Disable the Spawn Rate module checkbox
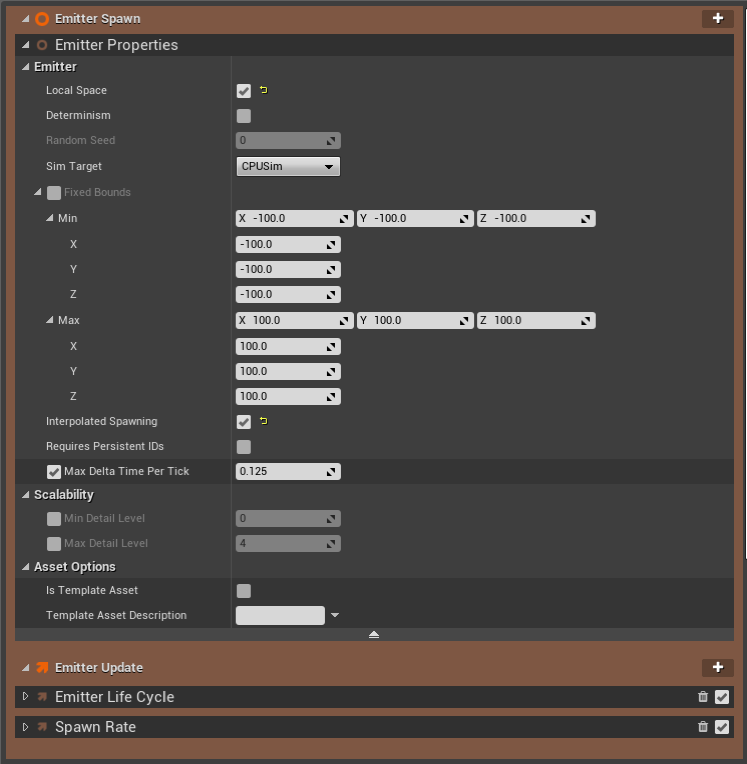This screenshot has width=747, height=764. point(722,727)
